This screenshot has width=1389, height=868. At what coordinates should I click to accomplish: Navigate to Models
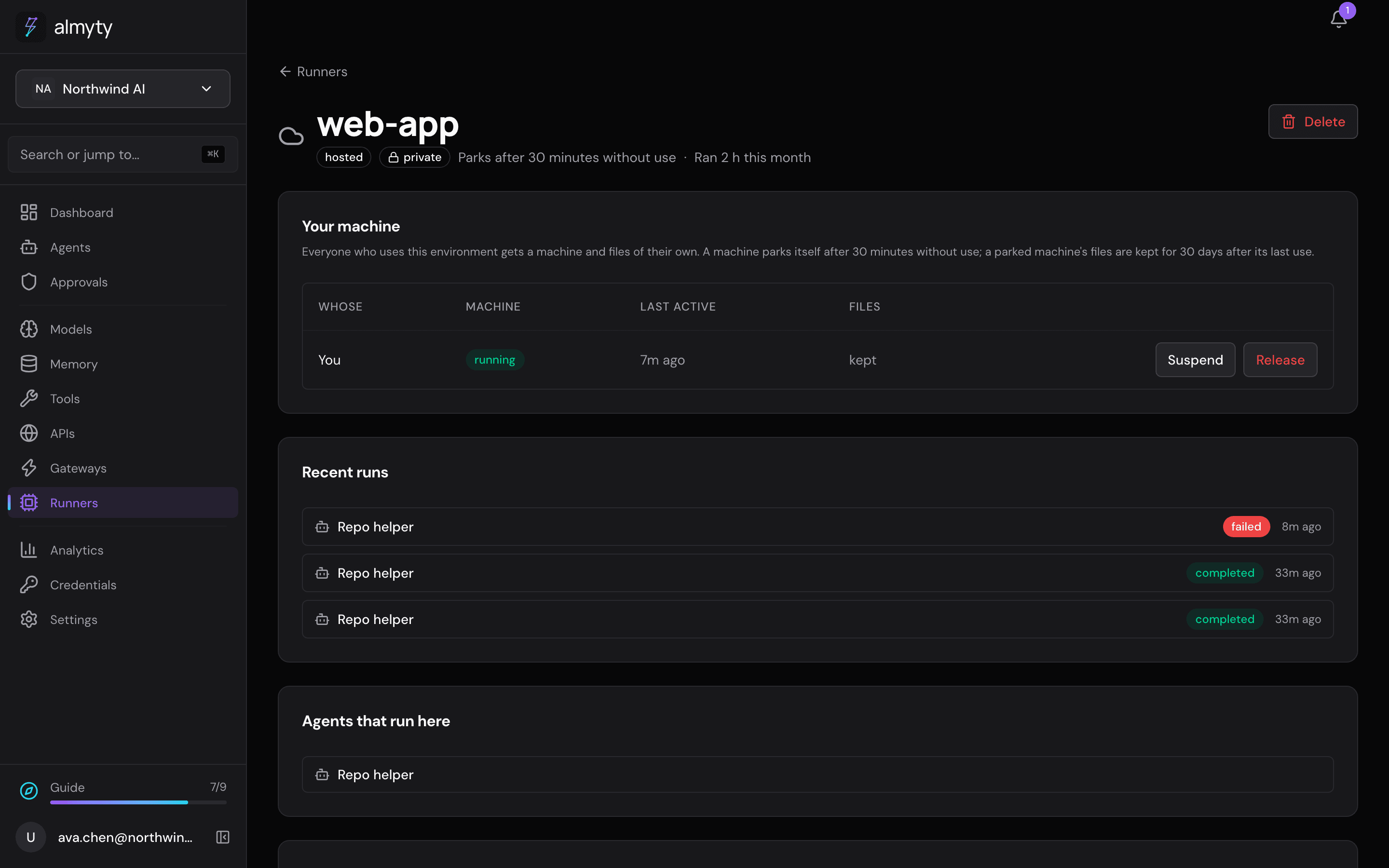coord(123,329)
